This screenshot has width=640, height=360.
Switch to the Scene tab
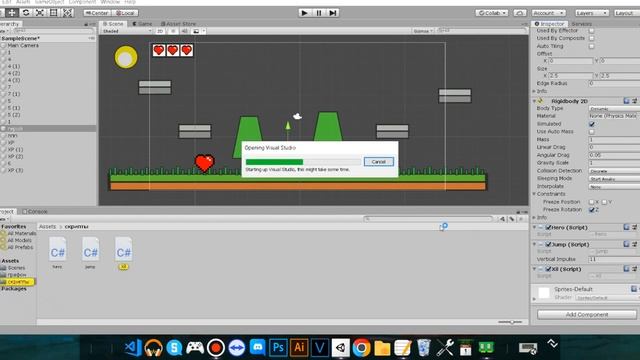113,24
